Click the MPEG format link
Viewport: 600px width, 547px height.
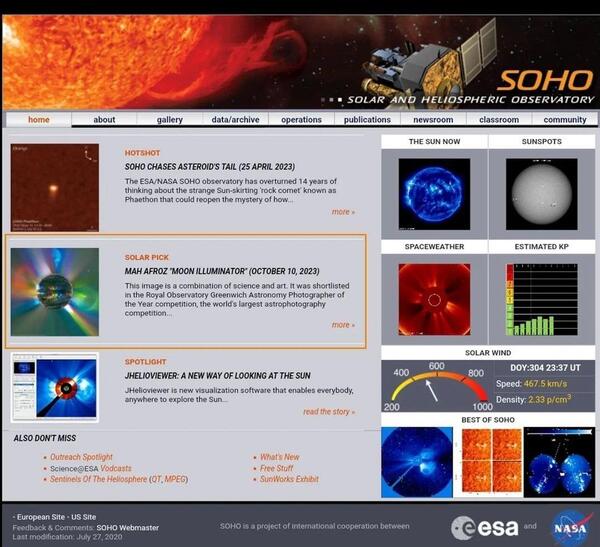point(174,479)
